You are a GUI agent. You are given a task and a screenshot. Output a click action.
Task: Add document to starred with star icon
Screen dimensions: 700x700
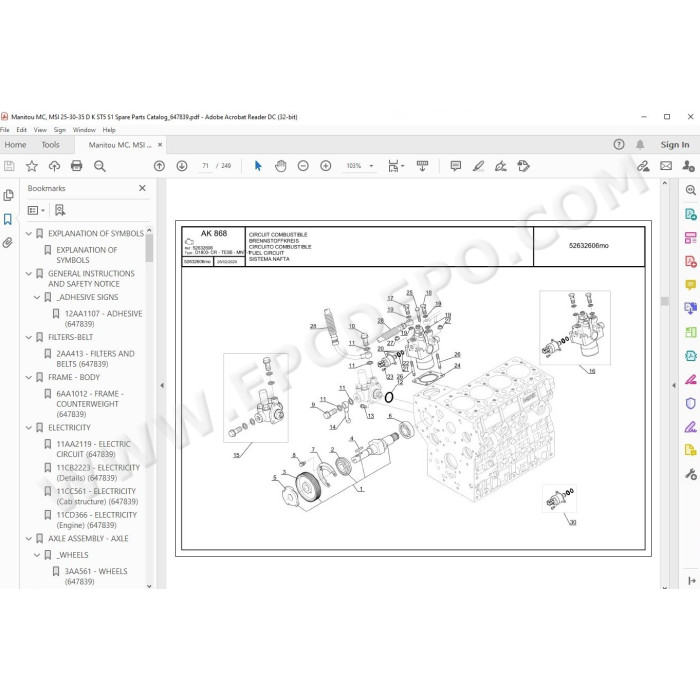pyautogui.click(x=32, y=166)
